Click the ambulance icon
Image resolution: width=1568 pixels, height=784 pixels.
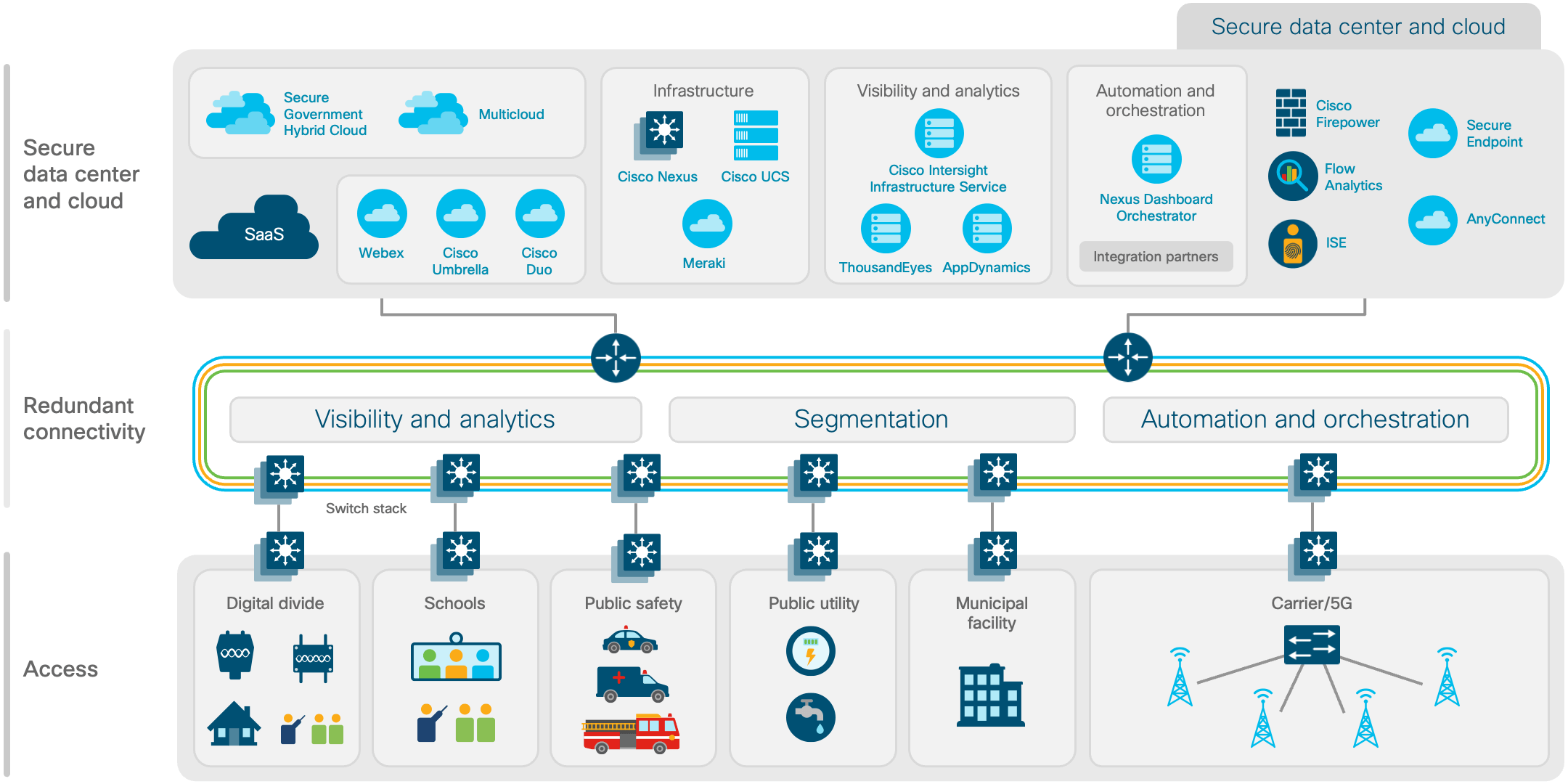coord(632,685)
